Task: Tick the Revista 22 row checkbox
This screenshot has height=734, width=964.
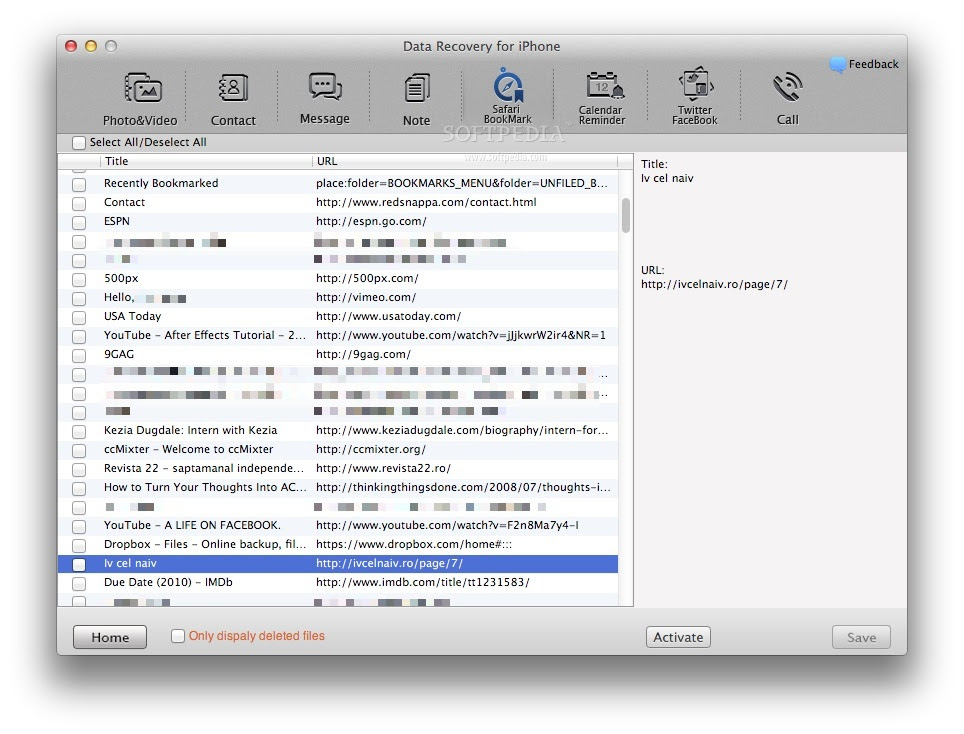Action: pyautogui.click(x=79, y=470)
